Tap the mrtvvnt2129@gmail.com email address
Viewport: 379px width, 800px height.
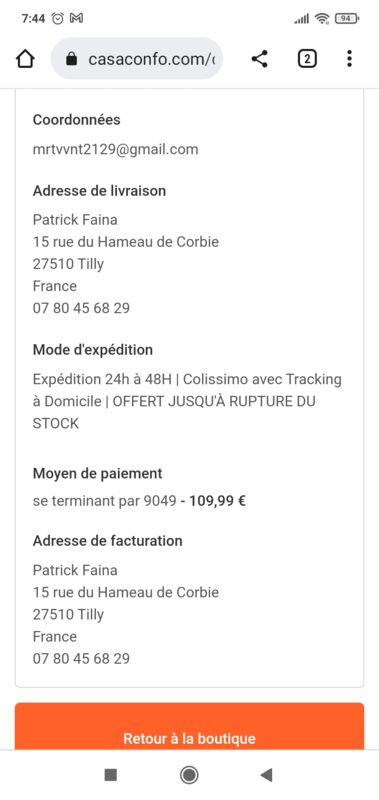coord(115,149)
